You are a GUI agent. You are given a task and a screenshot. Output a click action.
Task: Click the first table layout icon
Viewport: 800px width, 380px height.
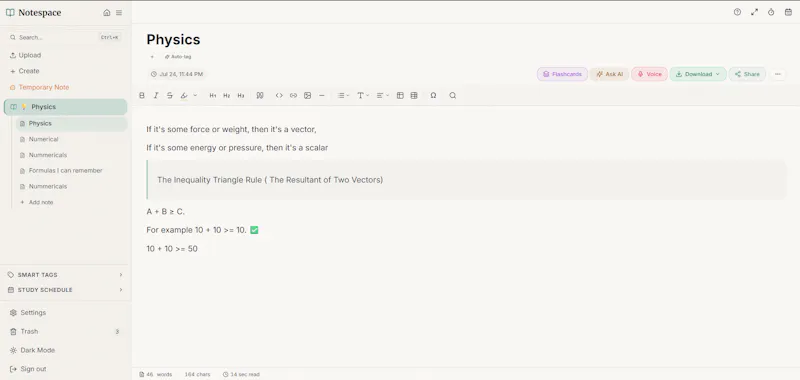tap(400, 95)
